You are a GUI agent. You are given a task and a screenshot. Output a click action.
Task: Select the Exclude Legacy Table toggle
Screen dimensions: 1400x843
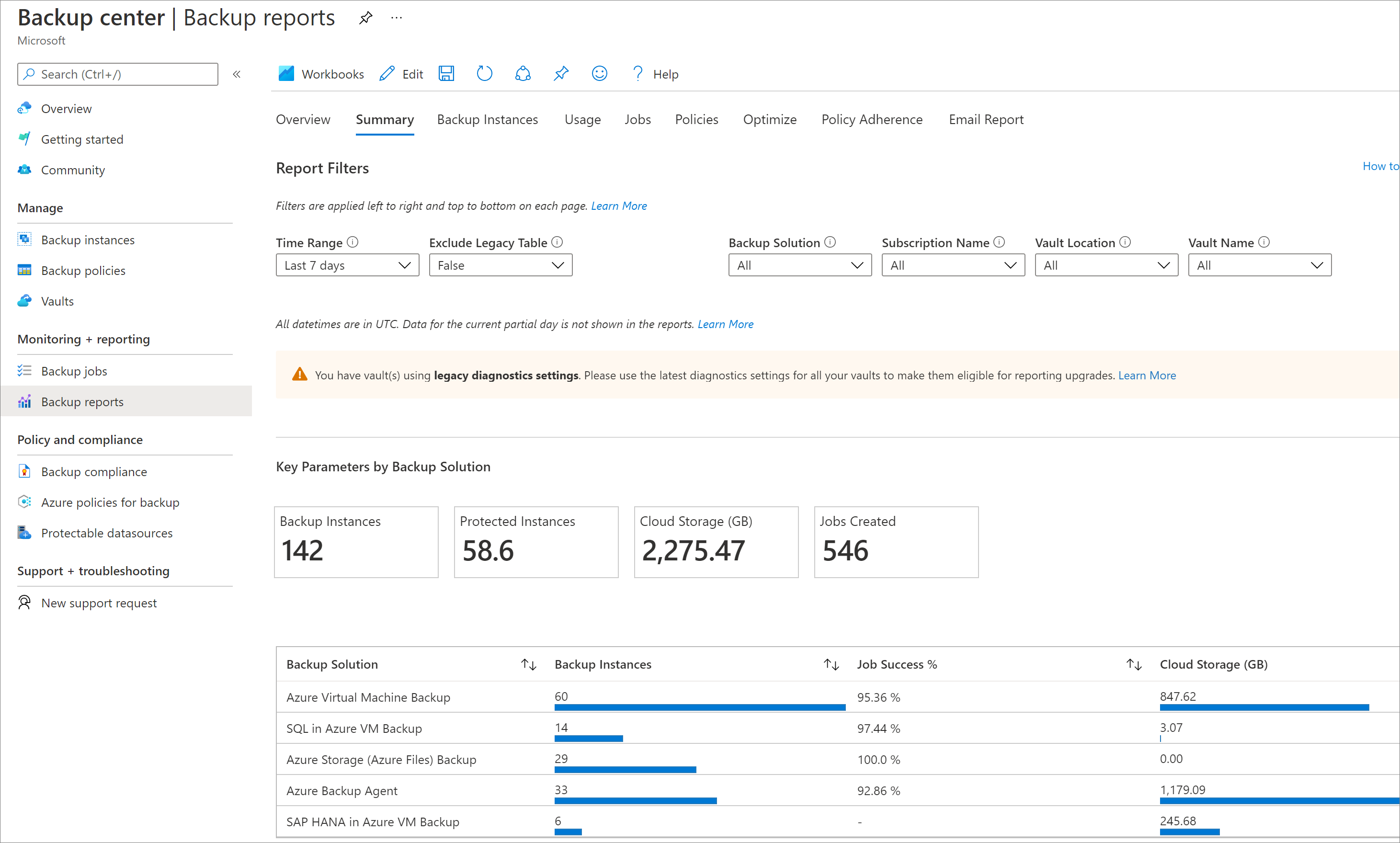(x=500, y=265)
